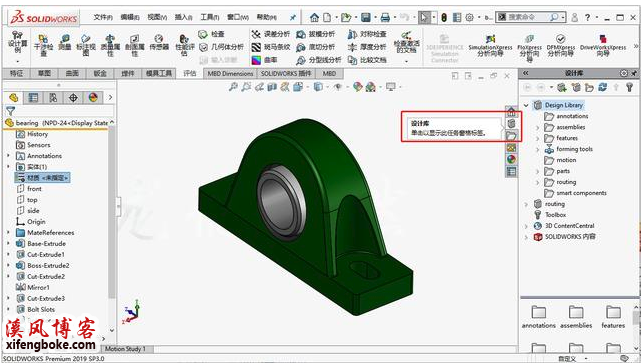Viewport: 642px width, 363px height.
Task: Expand the 3D ContentCentral node
Action: [526, 226]
